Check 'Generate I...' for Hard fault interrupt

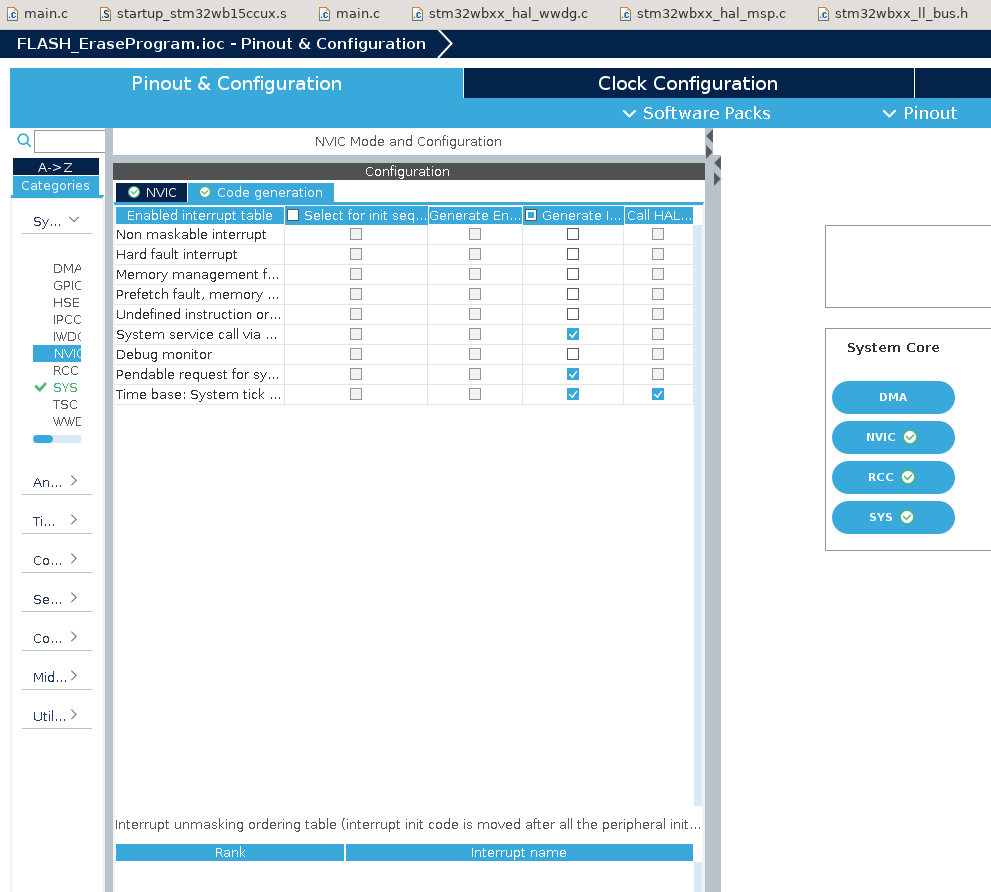[x=573, y=254]
